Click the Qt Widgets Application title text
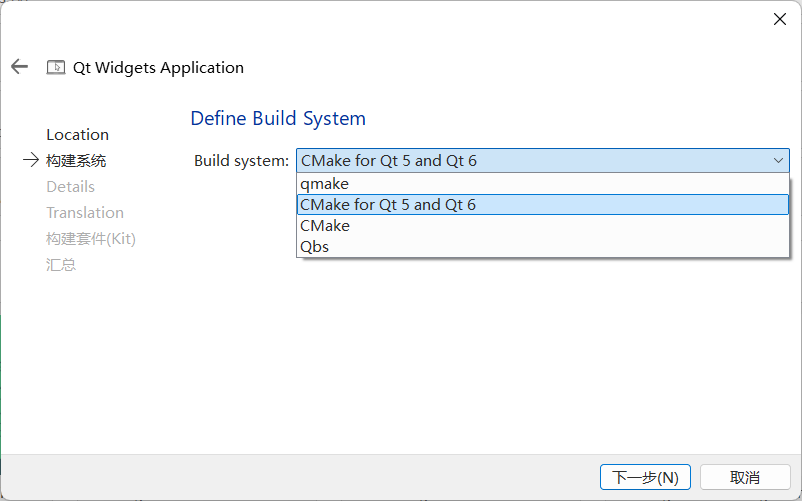The width and height of the screenshot is (802, 501). click(159, 67)
